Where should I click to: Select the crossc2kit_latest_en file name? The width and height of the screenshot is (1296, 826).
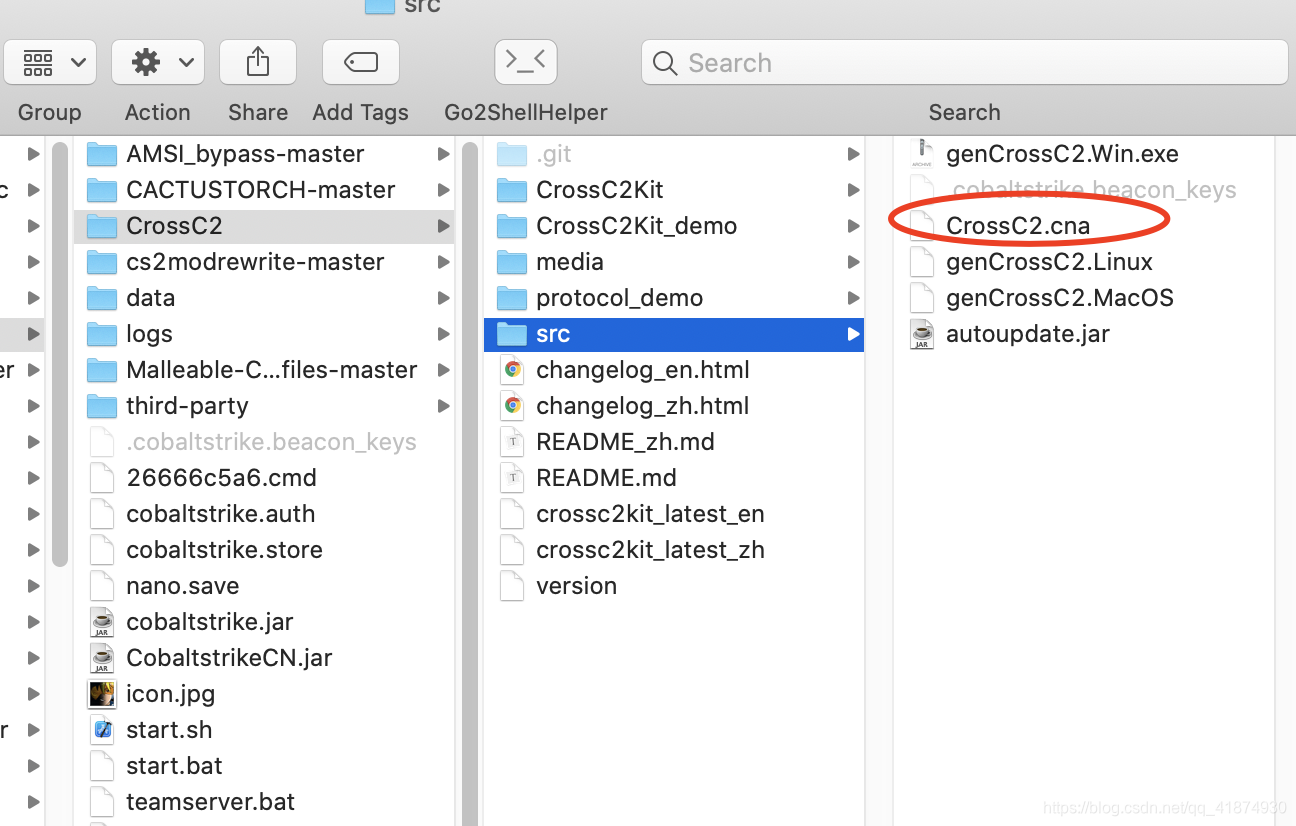(650, 514)
